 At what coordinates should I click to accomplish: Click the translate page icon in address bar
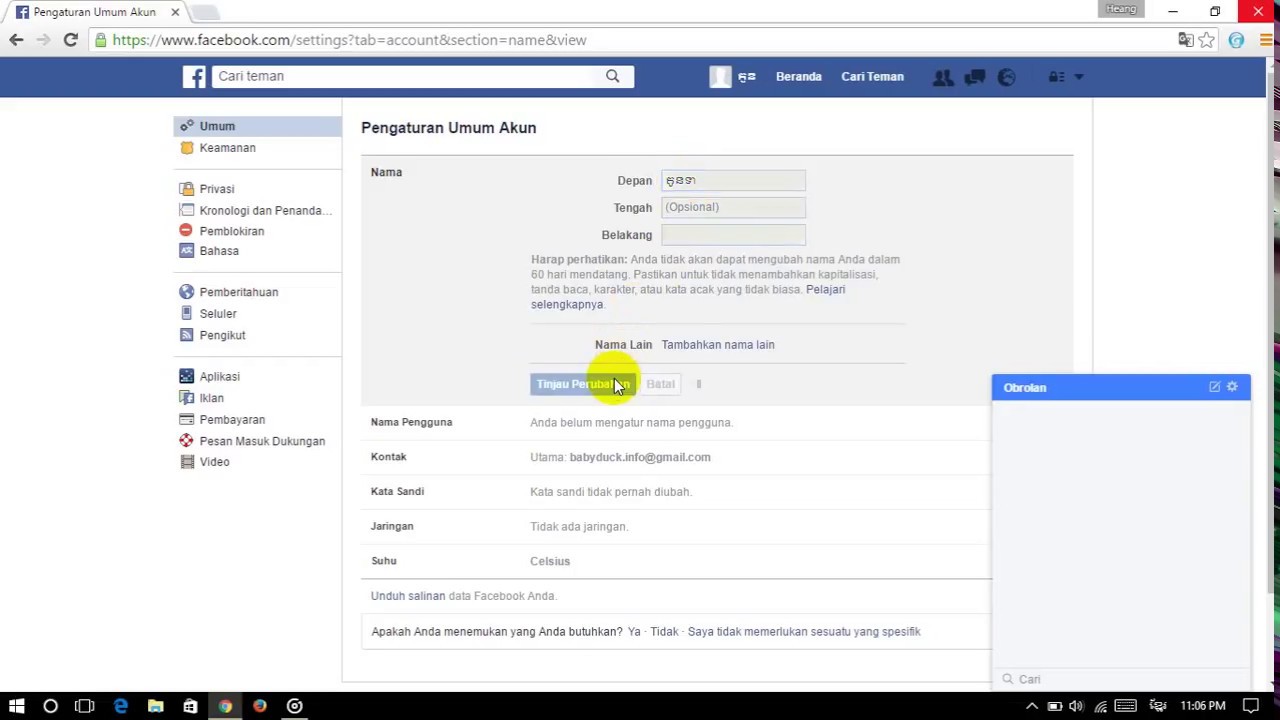point(1186,40)
